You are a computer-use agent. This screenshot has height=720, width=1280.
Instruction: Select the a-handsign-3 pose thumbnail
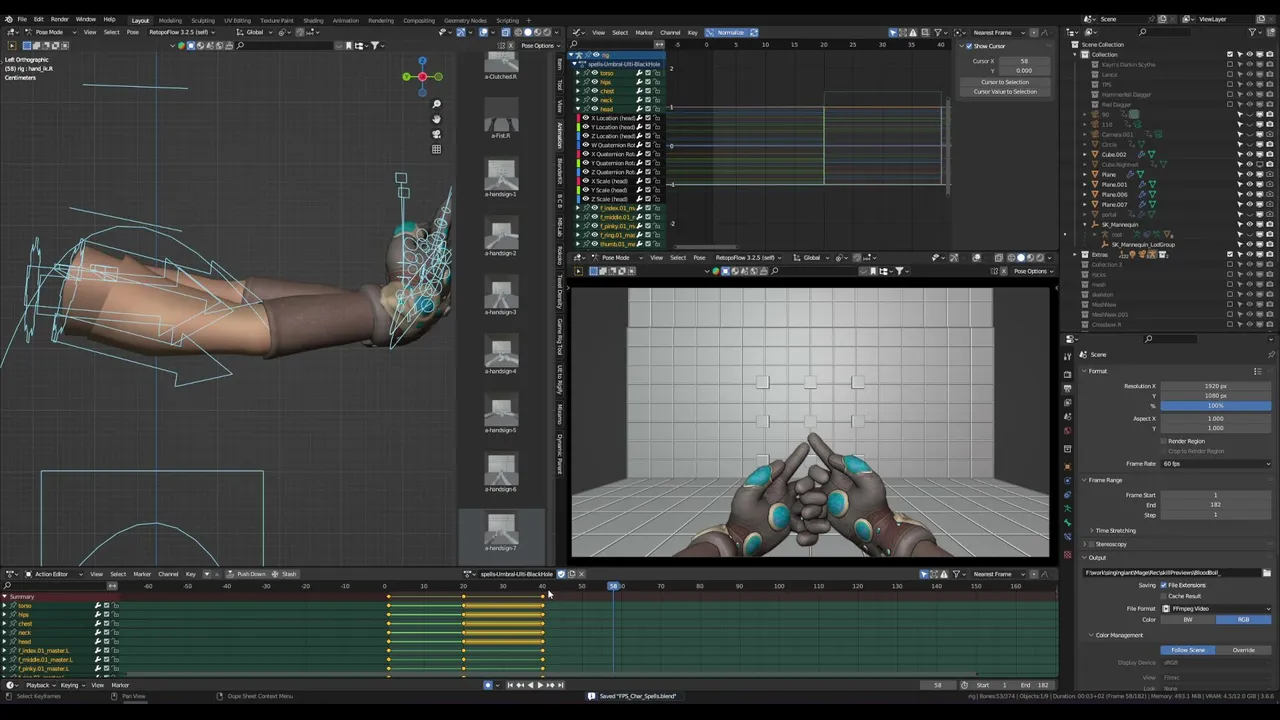501,295
